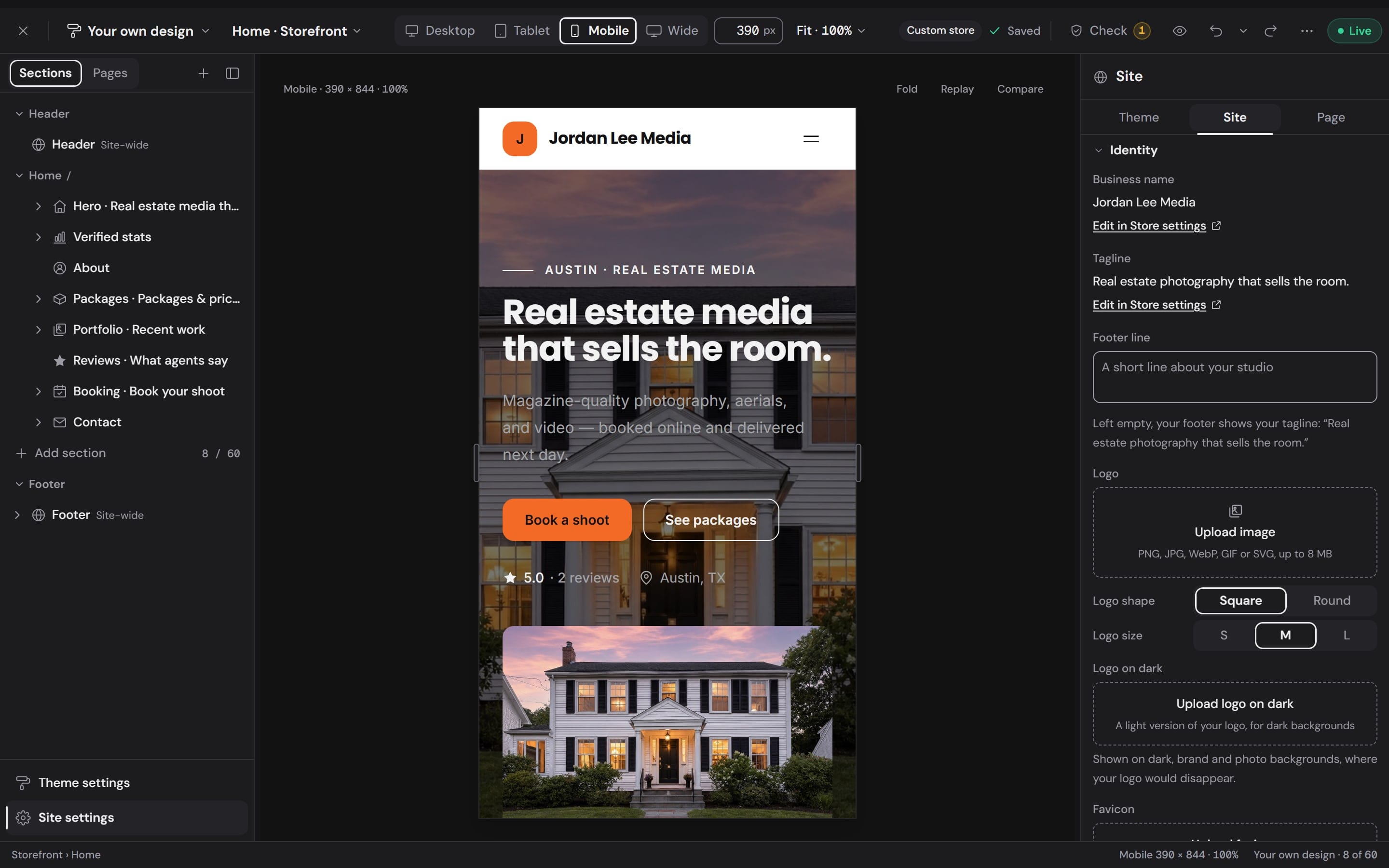Set logo size to L
The height and width of the screenshot is (868, 1389).
click(1346, 636)
